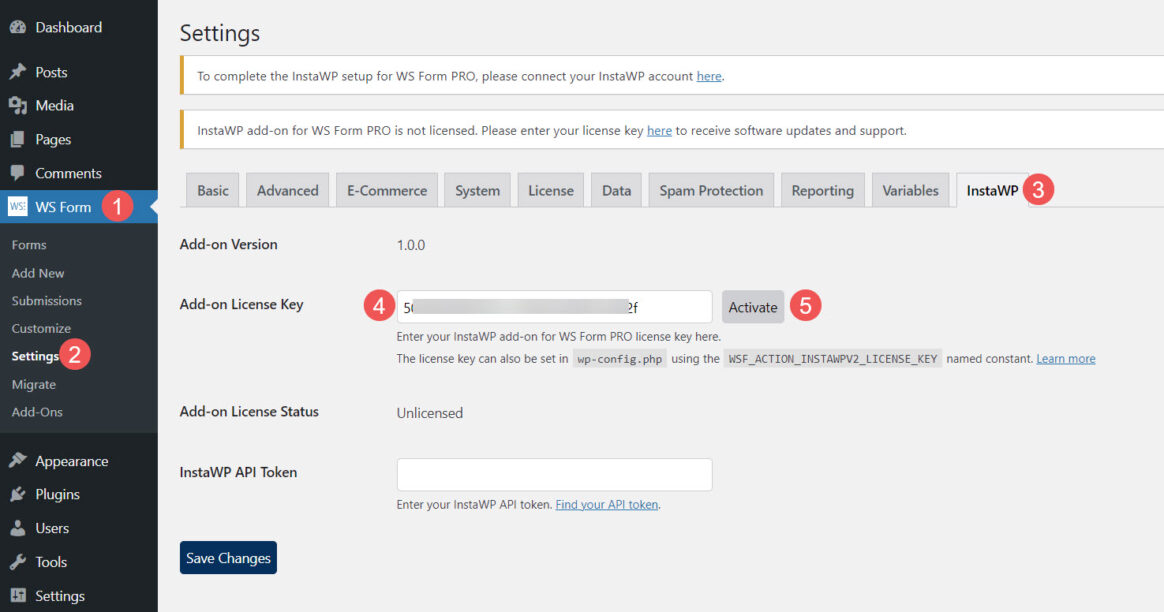Click the Add-on License Status label
1164x612 pixels.
coord(249,411)
